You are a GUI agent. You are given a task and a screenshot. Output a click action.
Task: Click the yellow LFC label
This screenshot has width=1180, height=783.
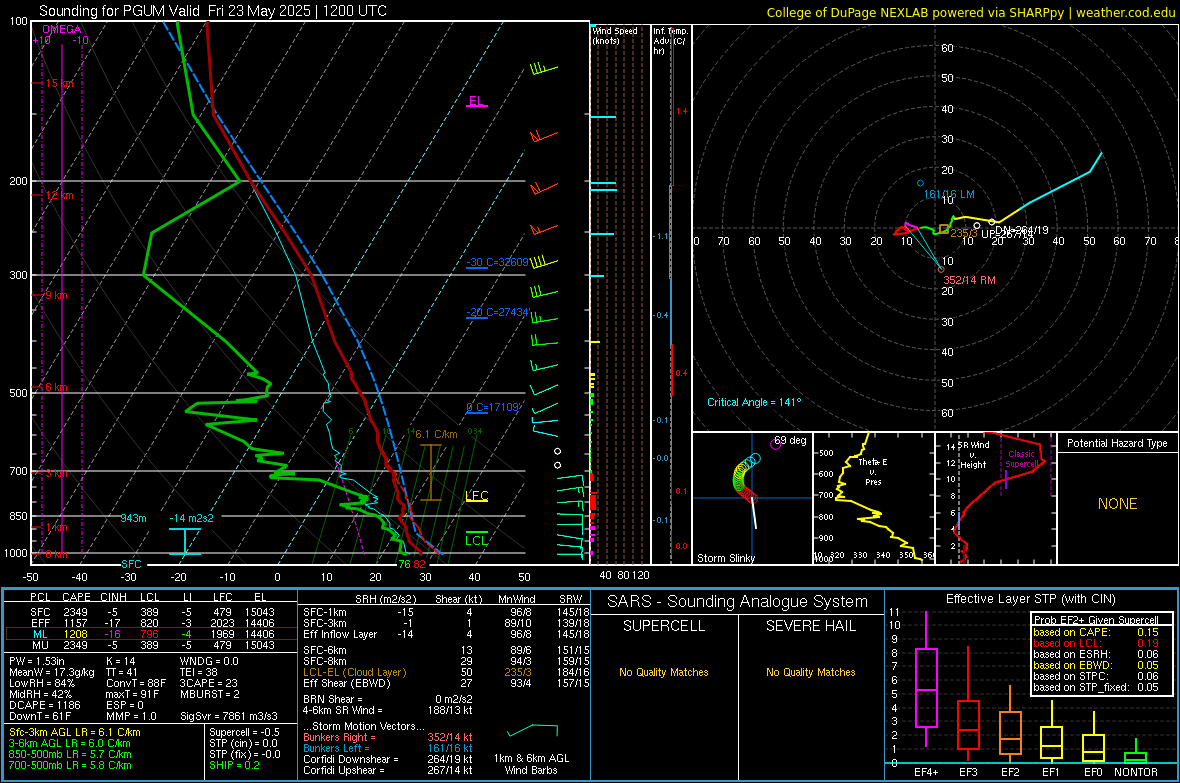tap(476, 495)
